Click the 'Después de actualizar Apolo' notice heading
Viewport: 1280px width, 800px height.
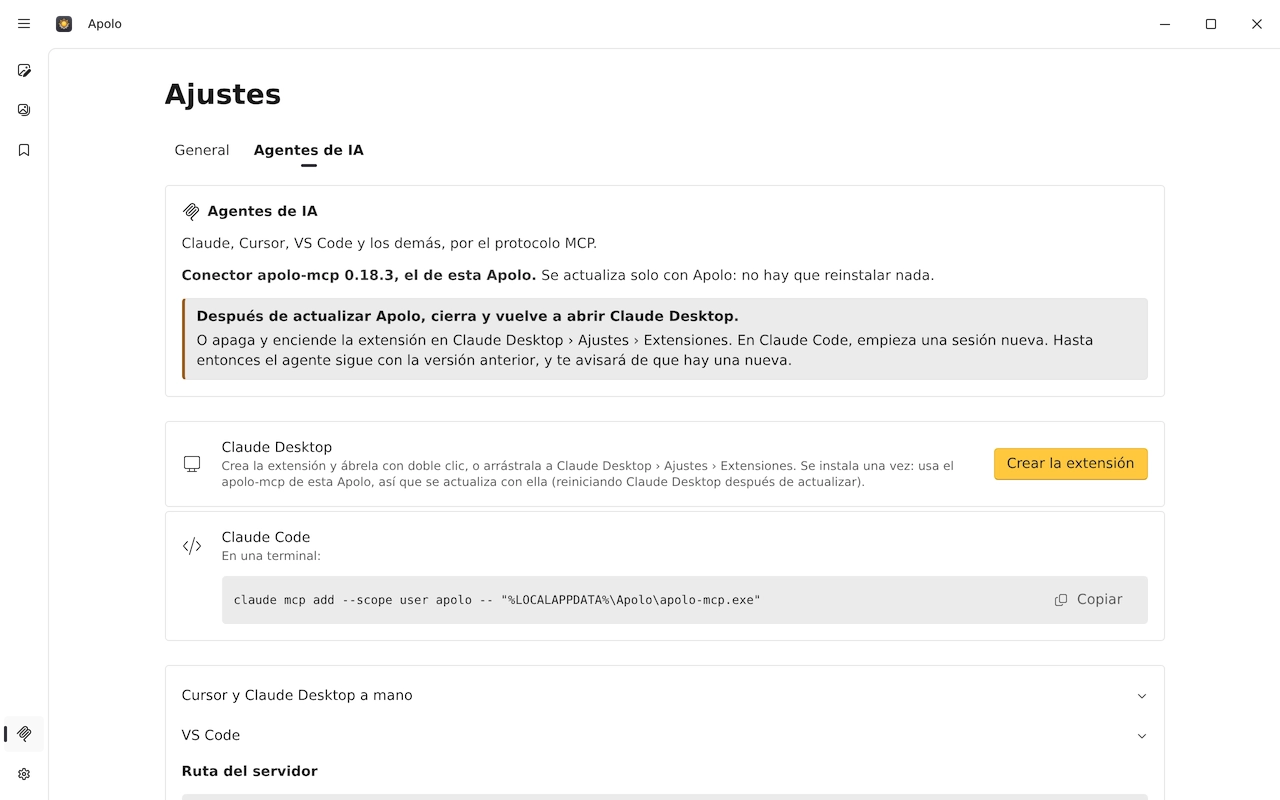pos(467,316)
